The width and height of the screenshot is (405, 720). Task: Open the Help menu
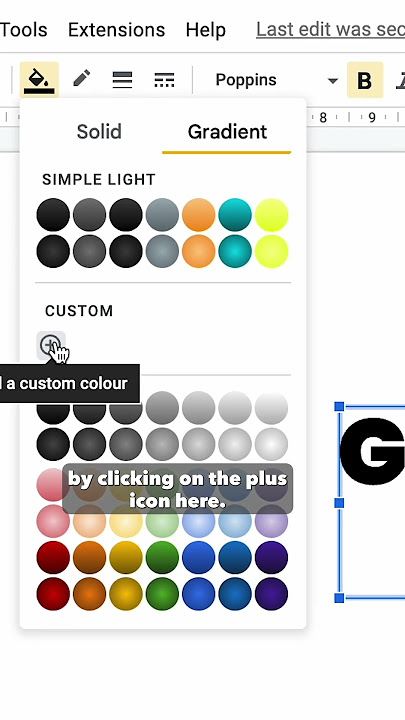(206, 30)
